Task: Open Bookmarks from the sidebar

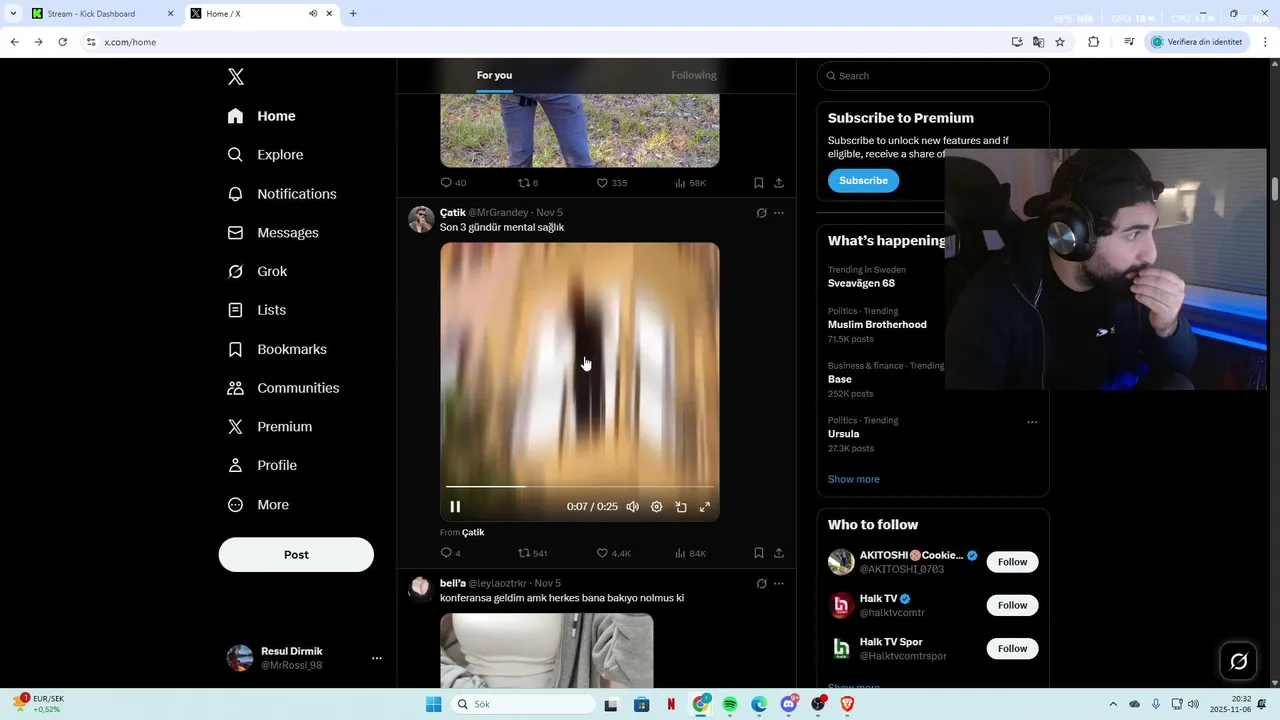Action: point(277,349)
